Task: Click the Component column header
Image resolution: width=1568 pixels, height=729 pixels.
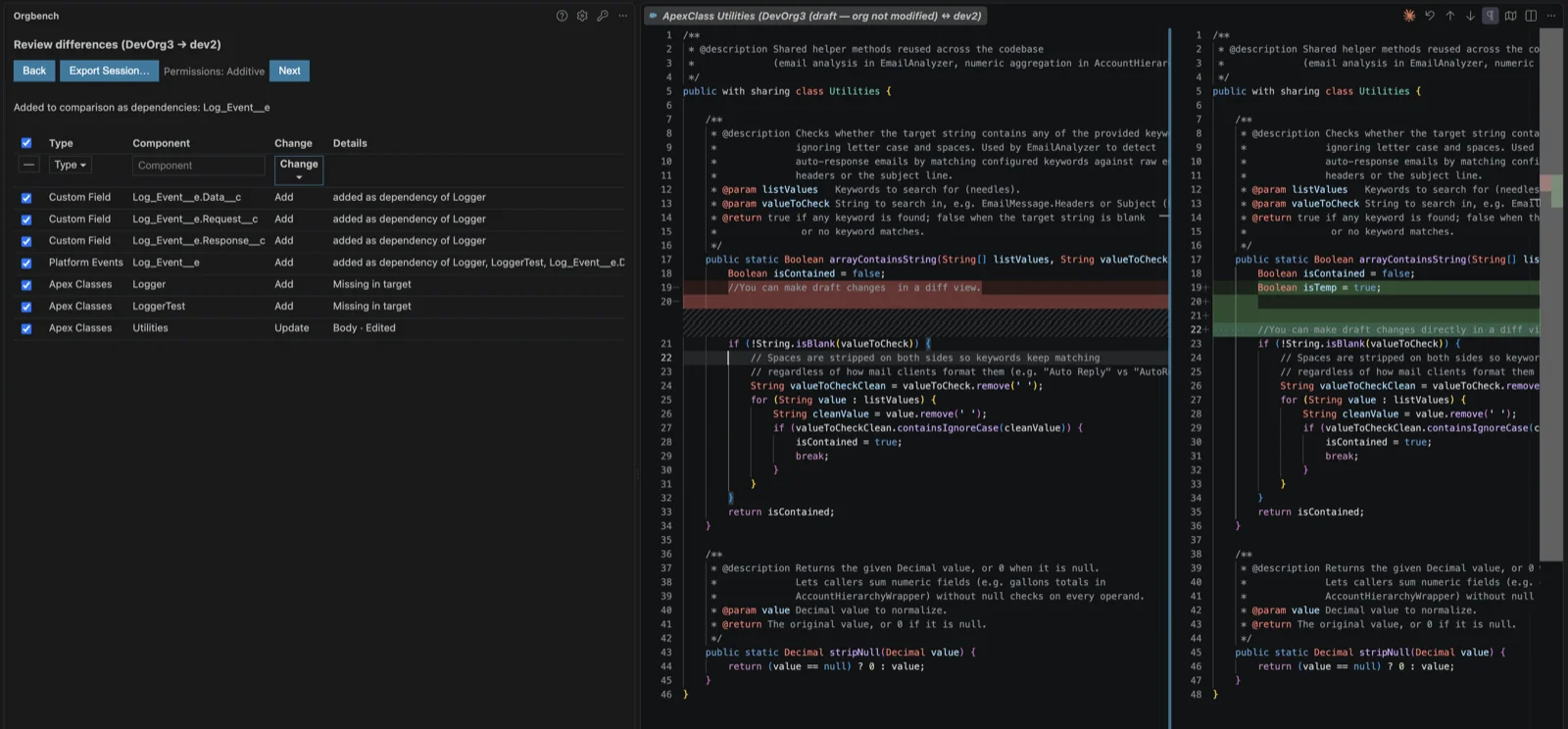Action: tap(161, 143)
